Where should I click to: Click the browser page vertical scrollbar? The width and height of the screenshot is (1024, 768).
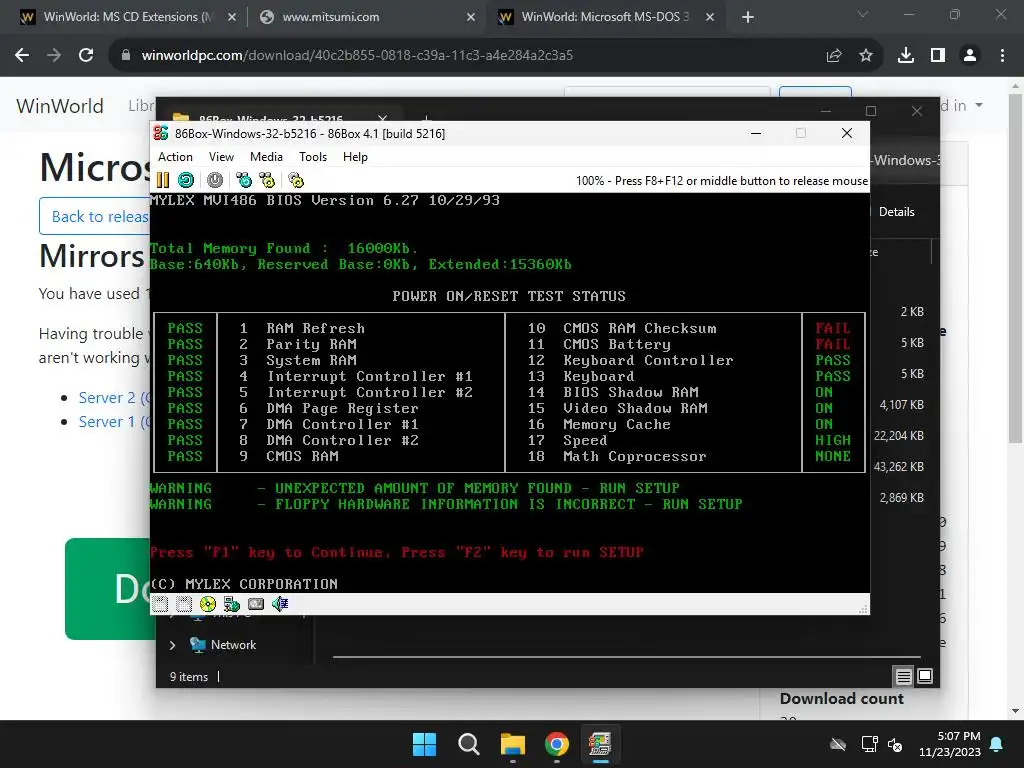1016,269
